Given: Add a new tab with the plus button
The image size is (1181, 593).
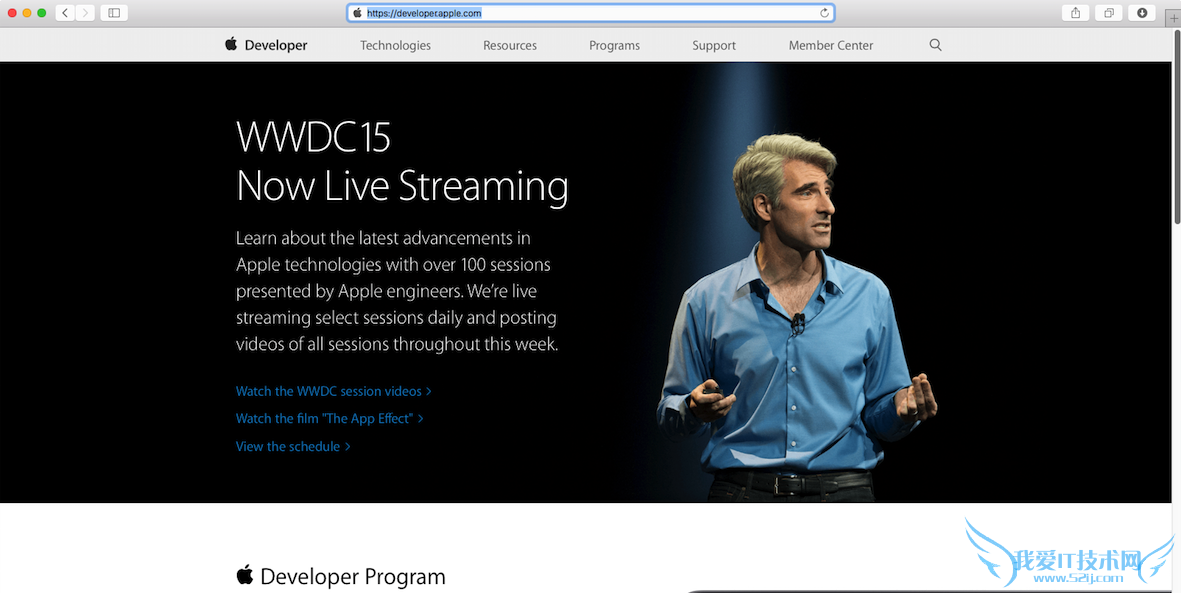Looking at the screenshot, I should pyautogui.click(x=1173, y=19).
